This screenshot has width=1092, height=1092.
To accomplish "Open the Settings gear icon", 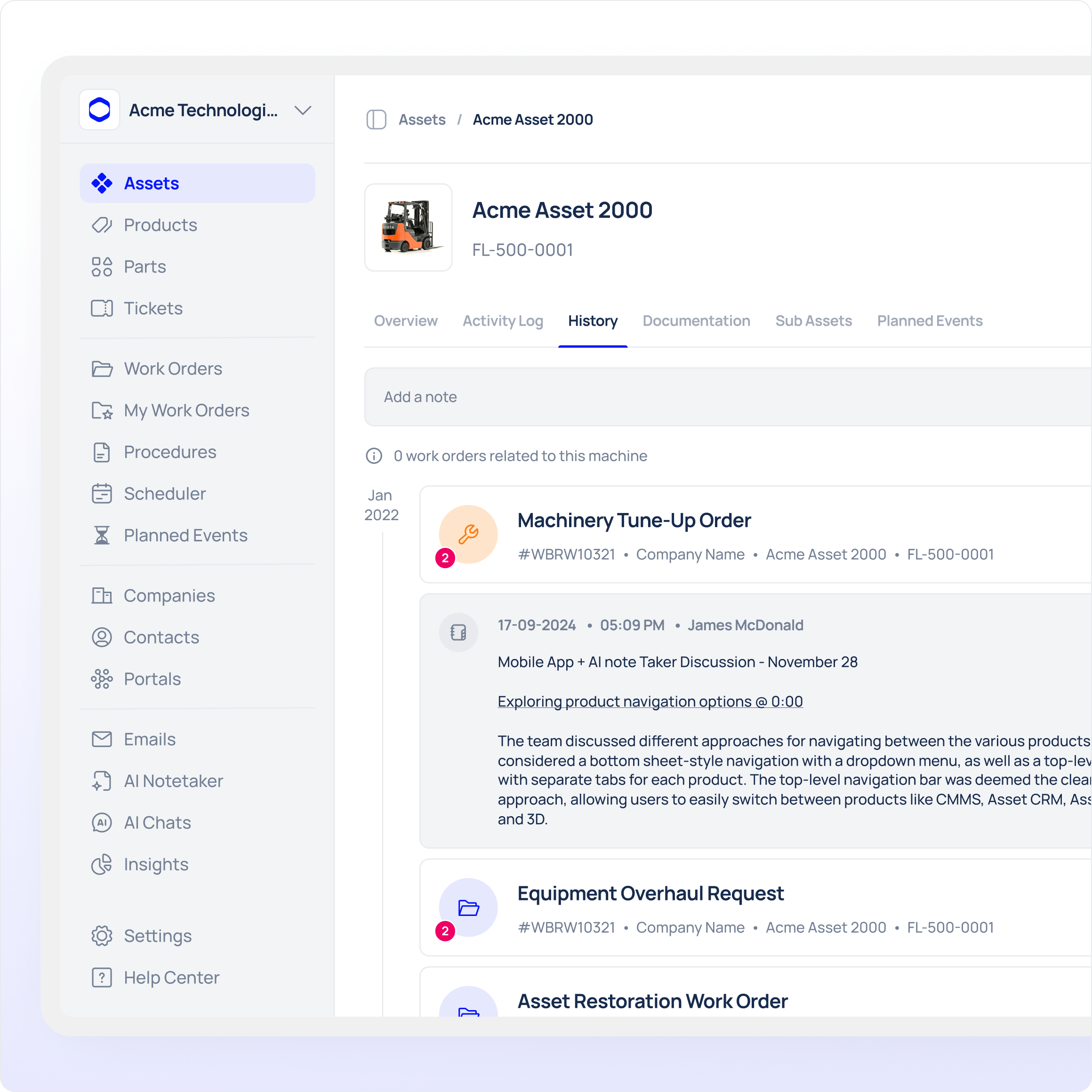I will click(x=102, y=936).
